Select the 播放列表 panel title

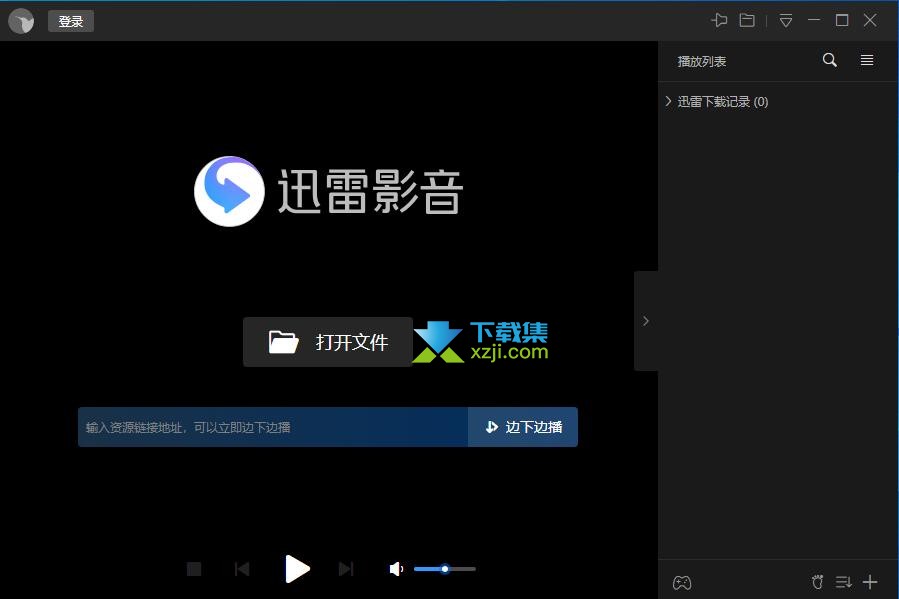(702, 61)
